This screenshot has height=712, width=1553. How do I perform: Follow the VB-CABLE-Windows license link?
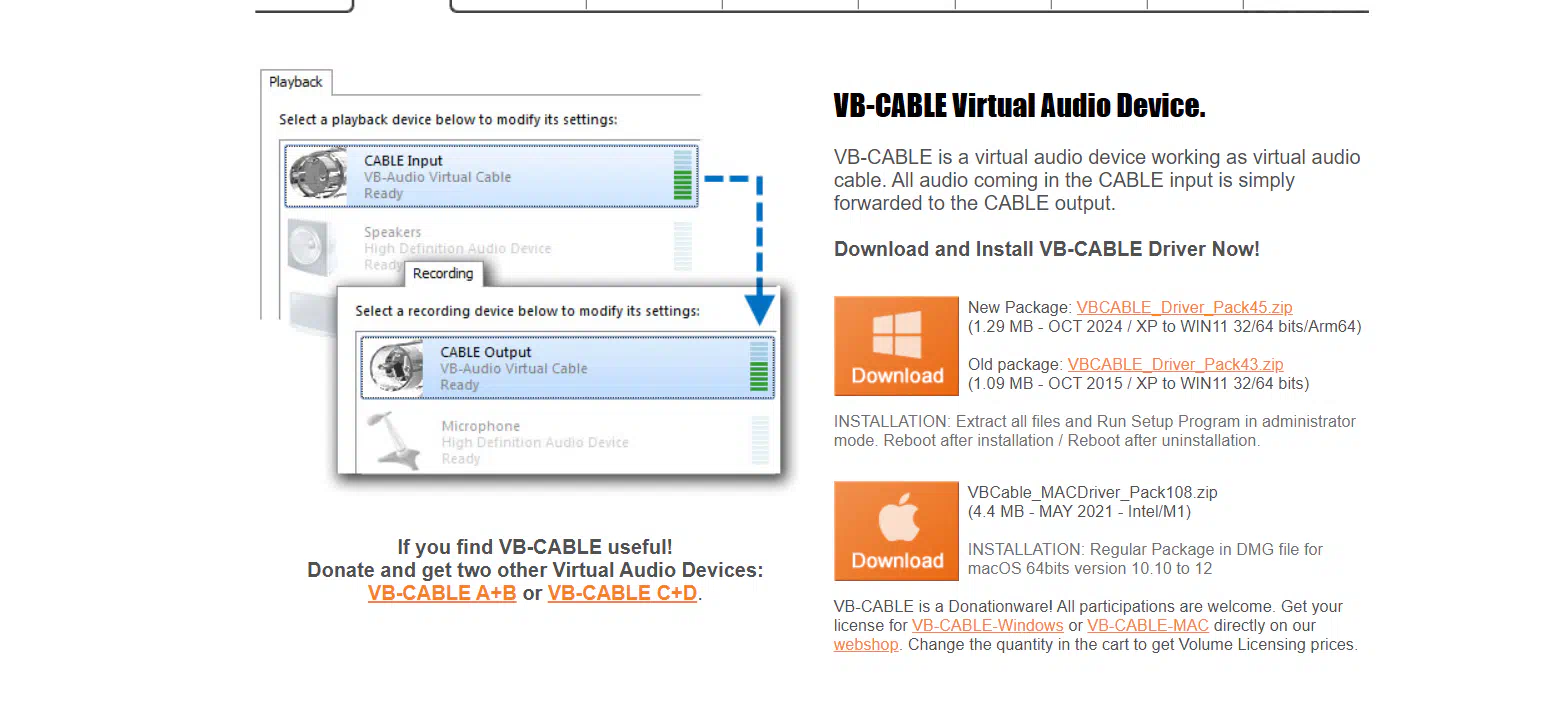(x=987, y=626)
